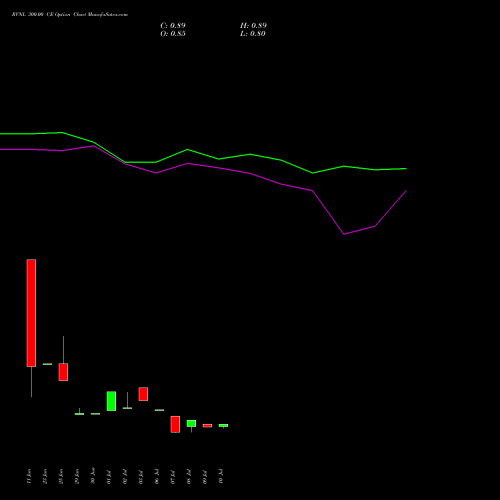Click the green indicator line
This screenshot has height=500, width=500.
203,154
